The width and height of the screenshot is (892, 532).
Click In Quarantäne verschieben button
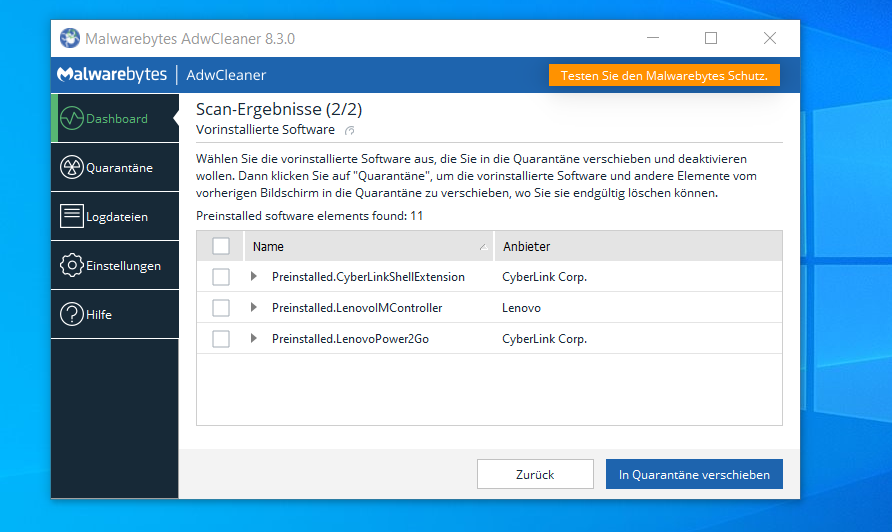[x=694, y=474]
